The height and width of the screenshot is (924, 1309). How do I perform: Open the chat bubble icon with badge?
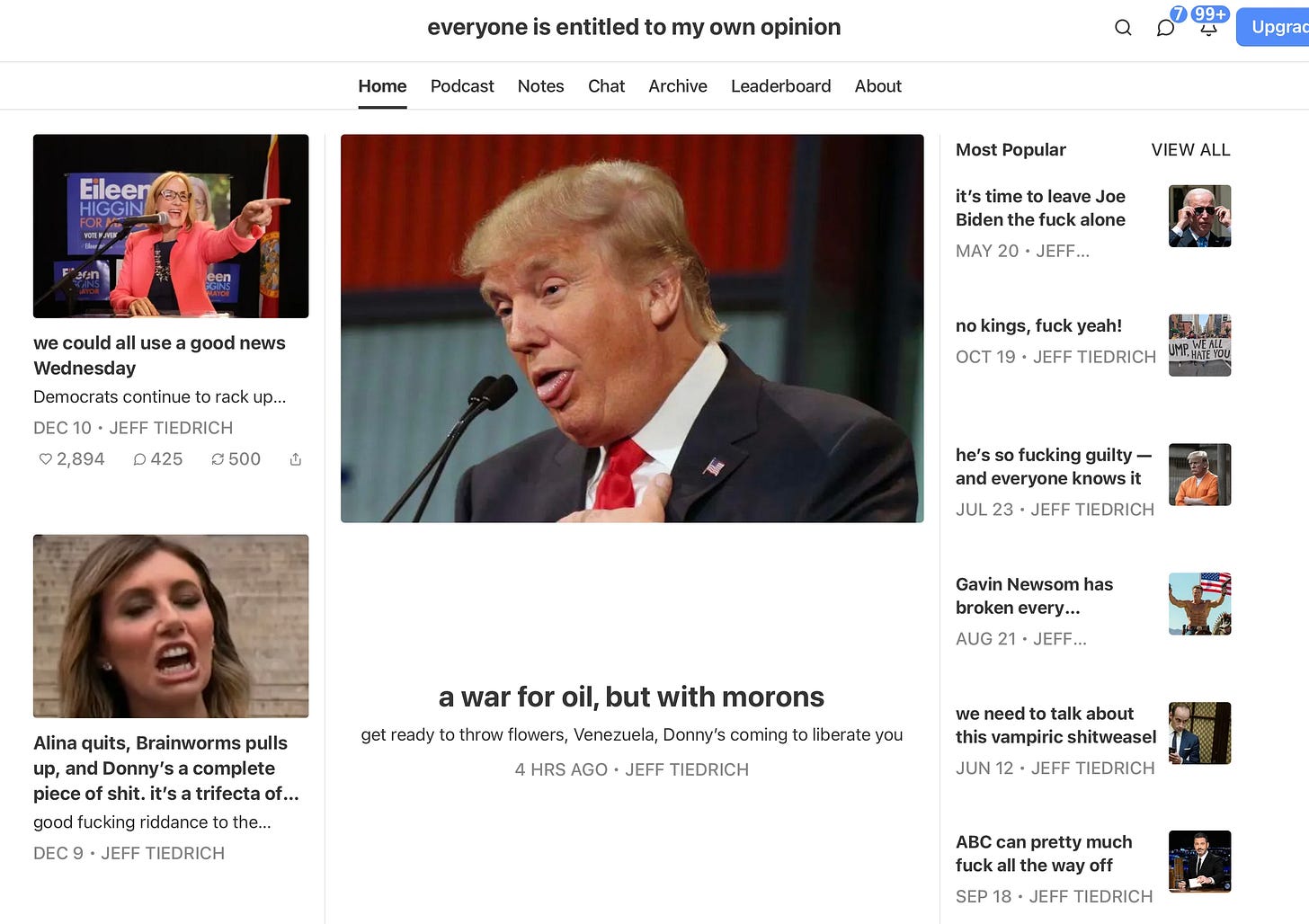point(1166,28)
